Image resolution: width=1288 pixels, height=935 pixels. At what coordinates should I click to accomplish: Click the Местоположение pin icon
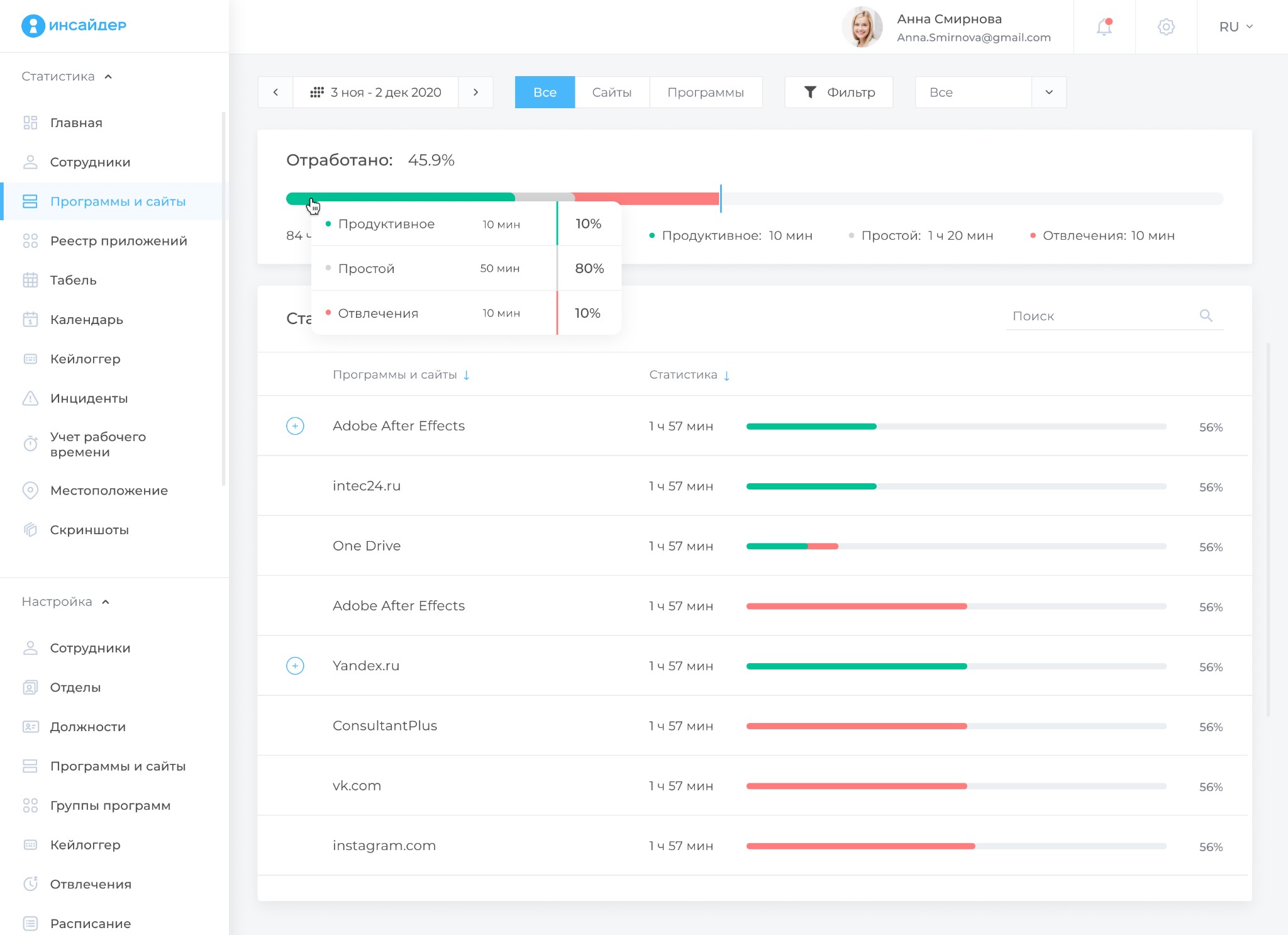point(30,490)
